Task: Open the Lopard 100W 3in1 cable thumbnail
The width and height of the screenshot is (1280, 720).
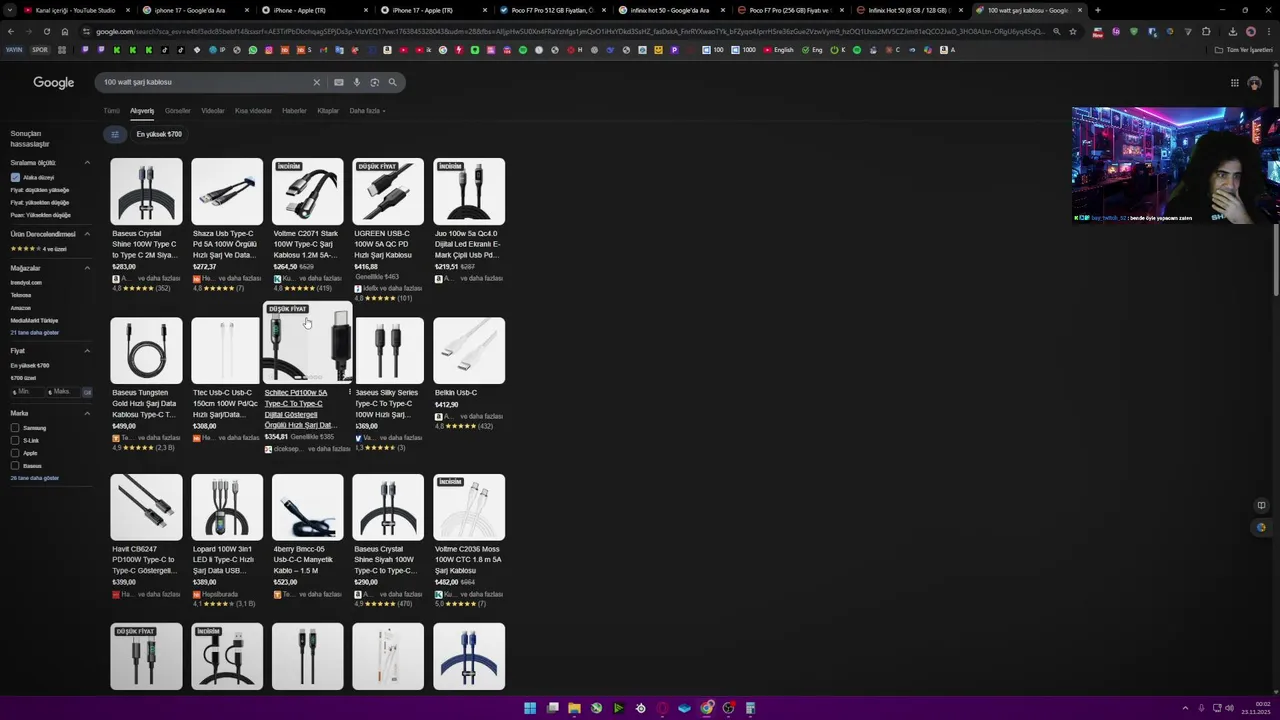Action: coord(227,507)
